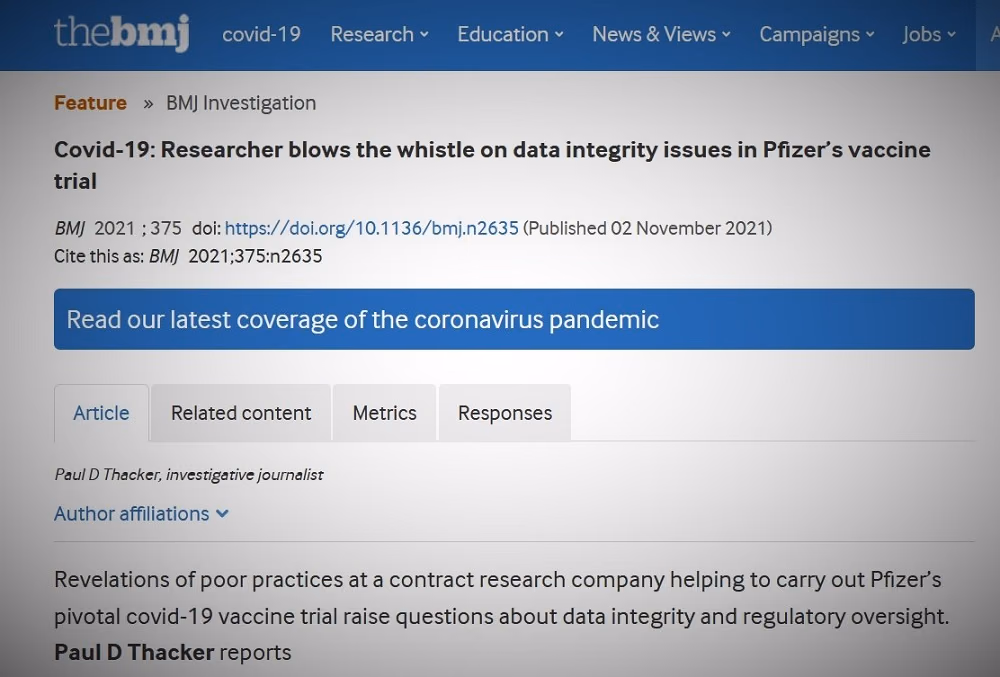View the Responses tab
Screen dimensions: 1000x677
505,413
